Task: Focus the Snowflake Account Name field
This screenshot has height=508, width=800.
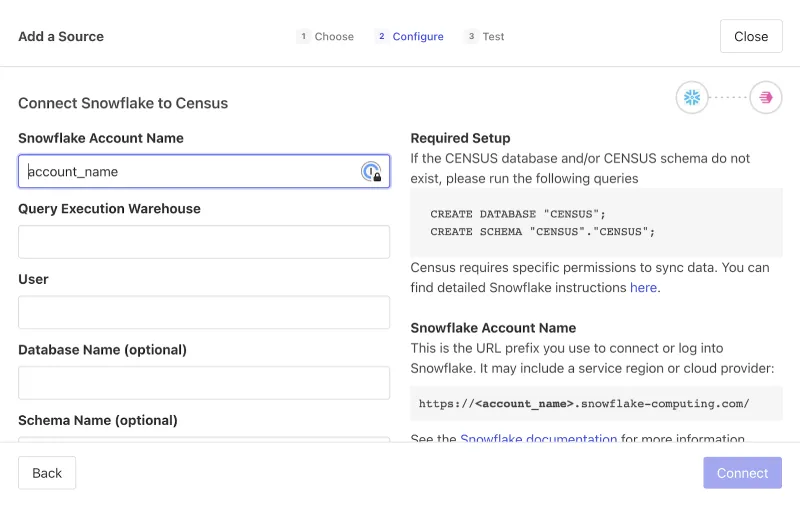Action: tap(190, 172)
